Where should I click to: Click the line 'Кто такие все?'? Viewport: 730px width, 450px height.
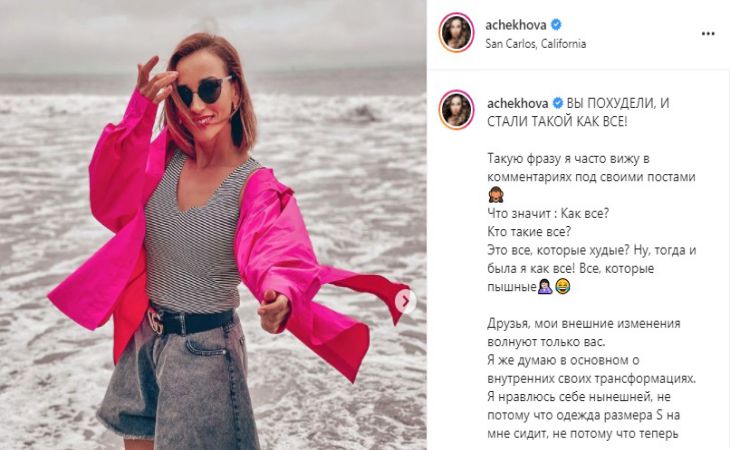tap(529, 232)
